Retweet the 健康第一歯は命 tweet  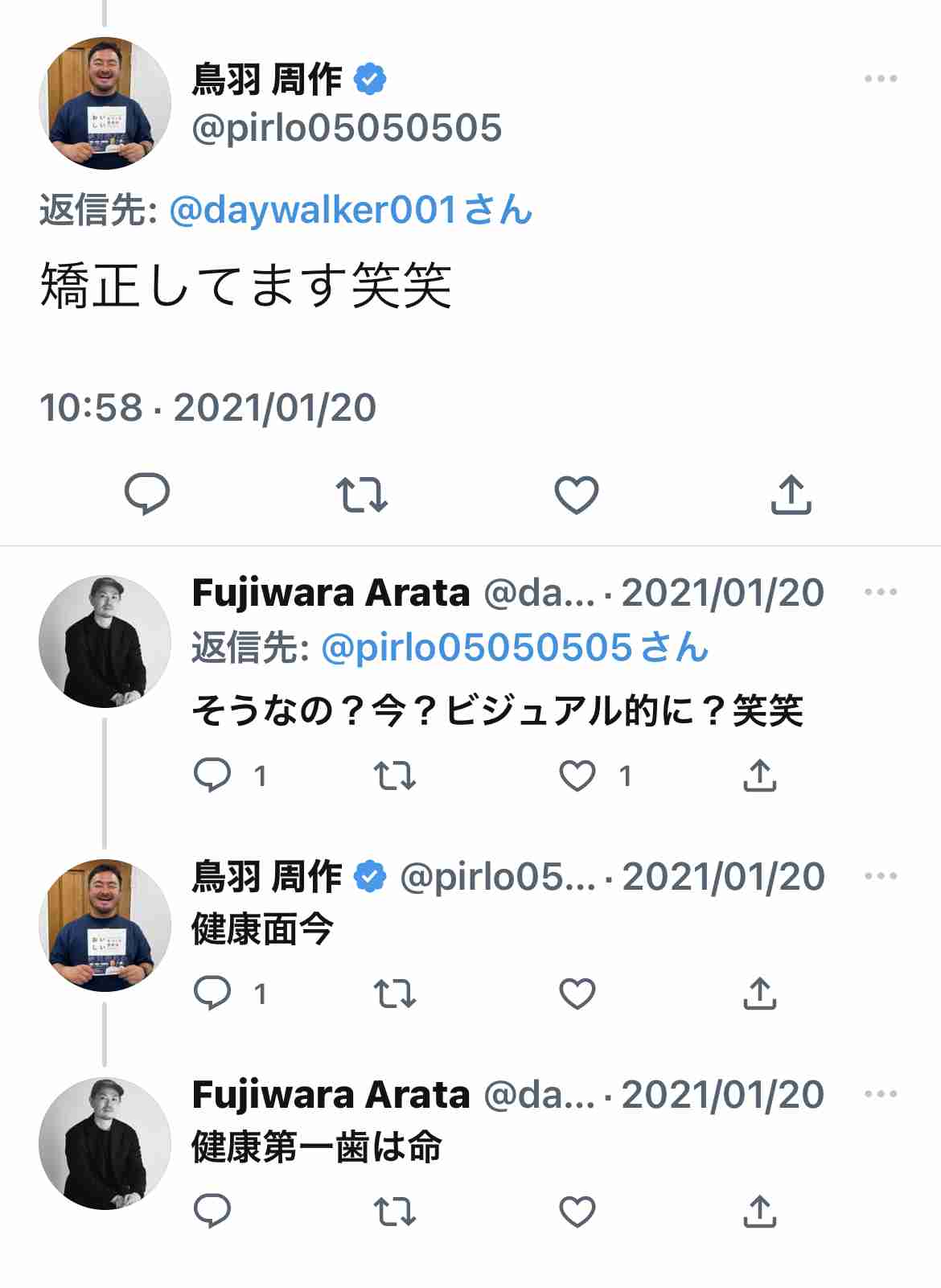pos(395,1212)
